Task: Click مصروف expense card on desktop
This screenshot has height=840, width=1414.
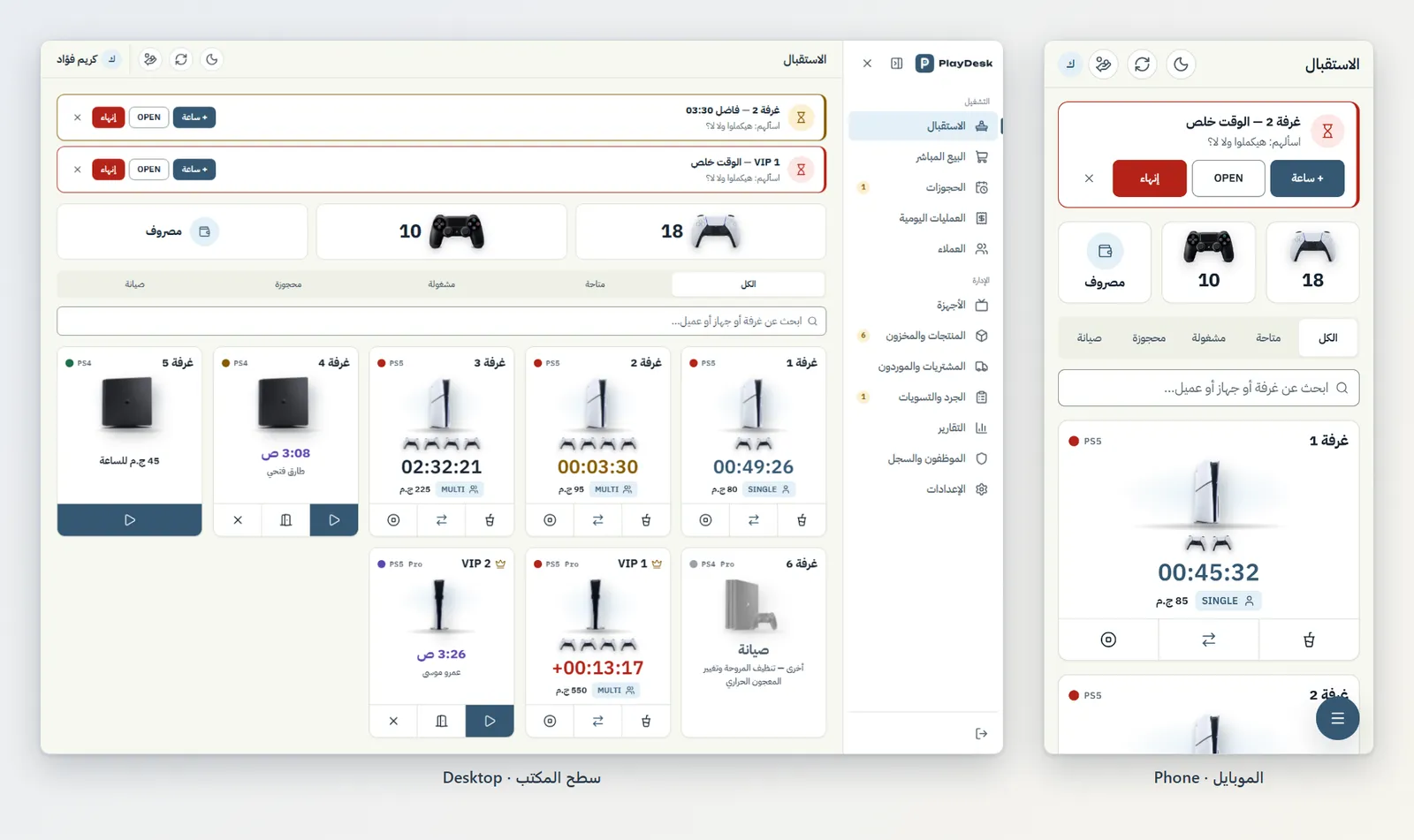Action: 182,231
